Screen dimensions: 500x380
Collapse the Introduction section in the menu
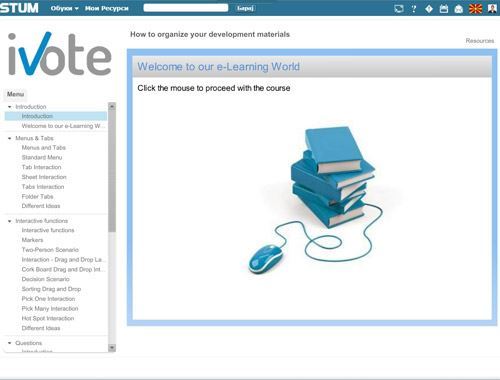(9, 107)
